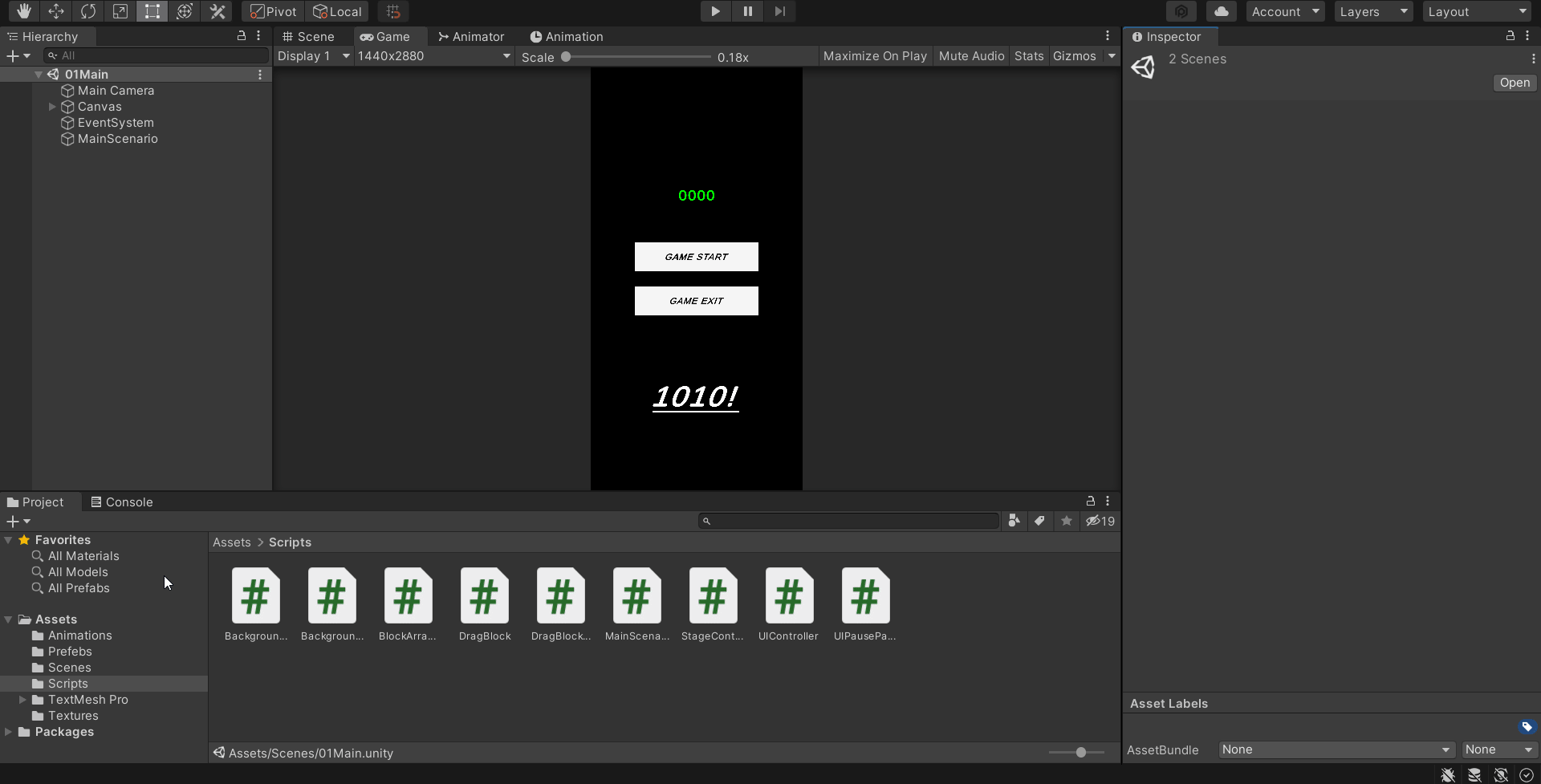Toggle Mute Audio
This screenshot has height=784, width=1541.
click(971, 55)
